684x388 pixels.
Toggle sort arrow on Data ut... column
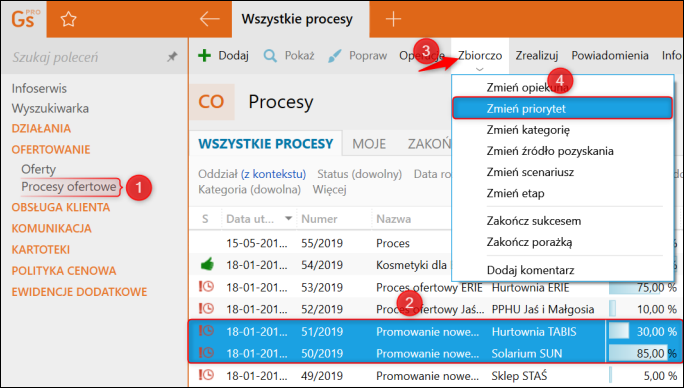[x=288, y=218]
